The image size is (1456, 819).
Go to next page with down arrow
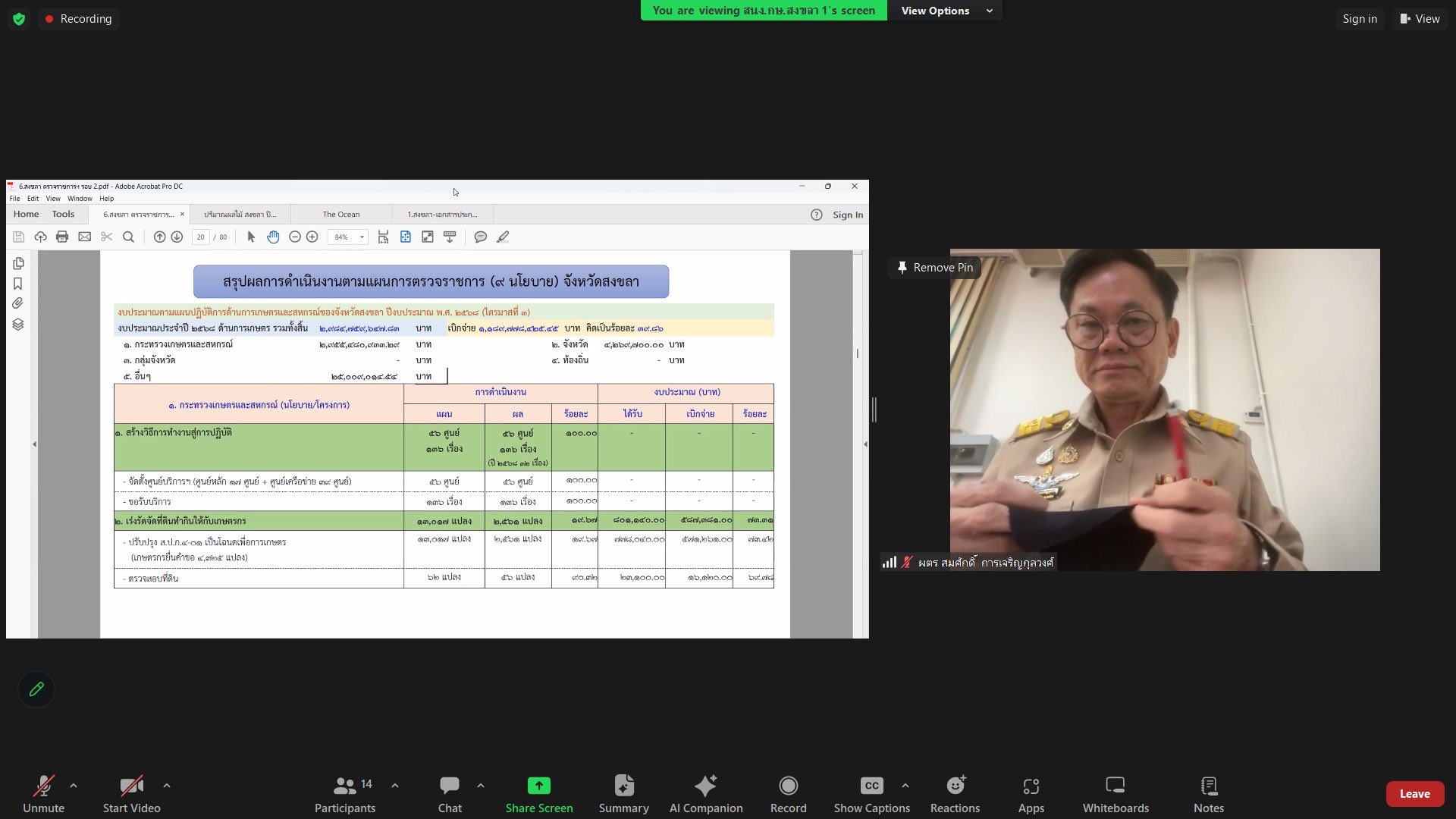click(177, 237)
